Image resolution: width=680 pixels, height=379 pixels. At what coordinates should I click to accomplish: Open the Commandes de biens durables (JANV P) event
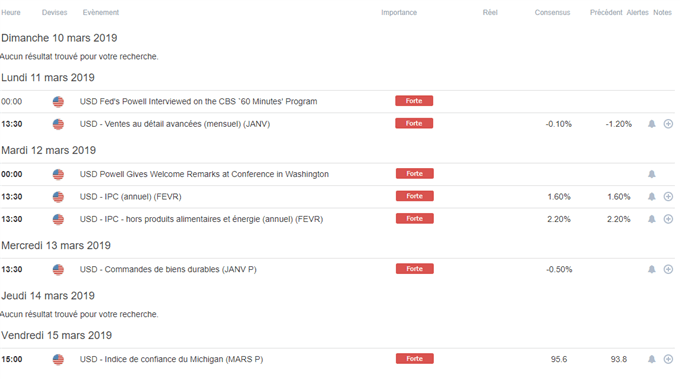point(168,270)
